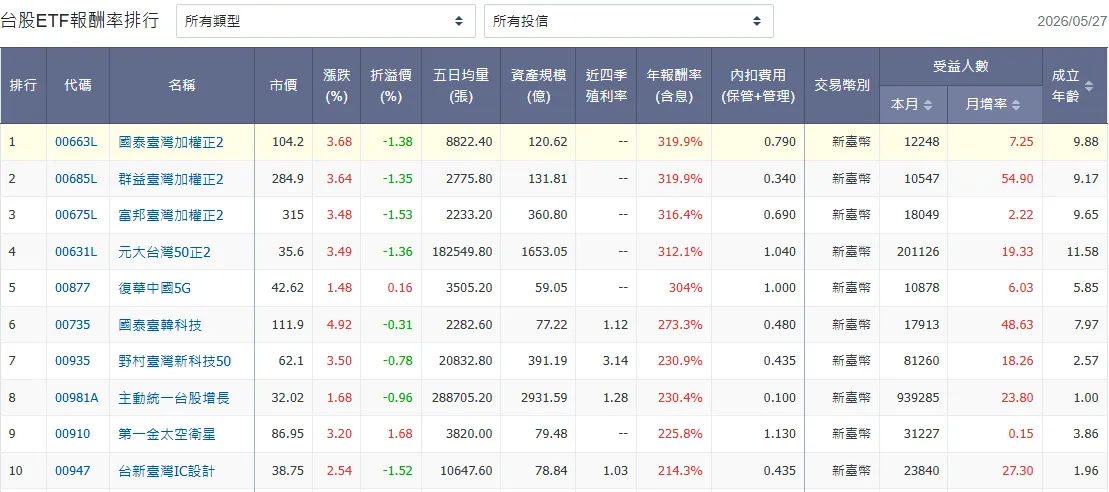Click monthly growth rate 48.63

point(1018,324)
